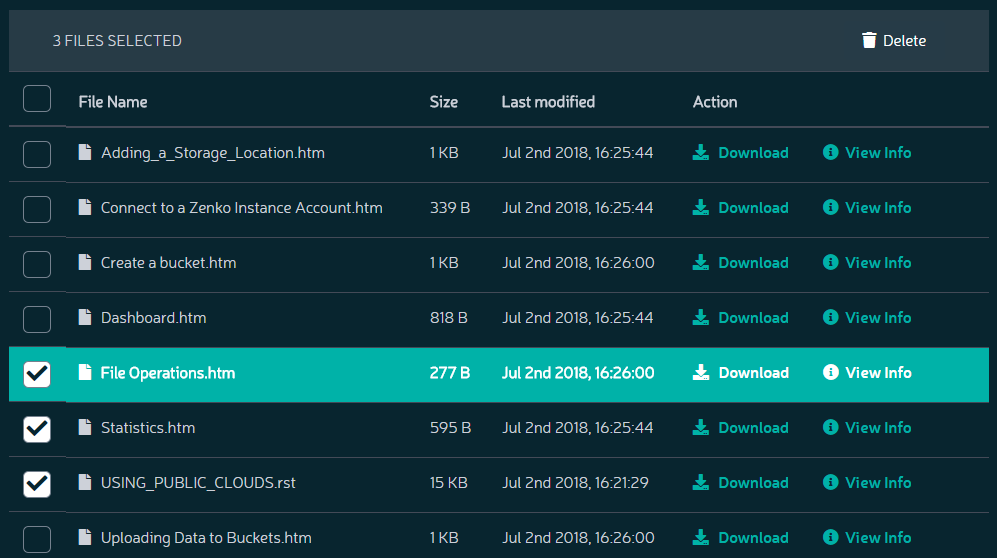Click View Info link for Statistics.htm
Screen dimensions: 997x558
click(877, 428)
